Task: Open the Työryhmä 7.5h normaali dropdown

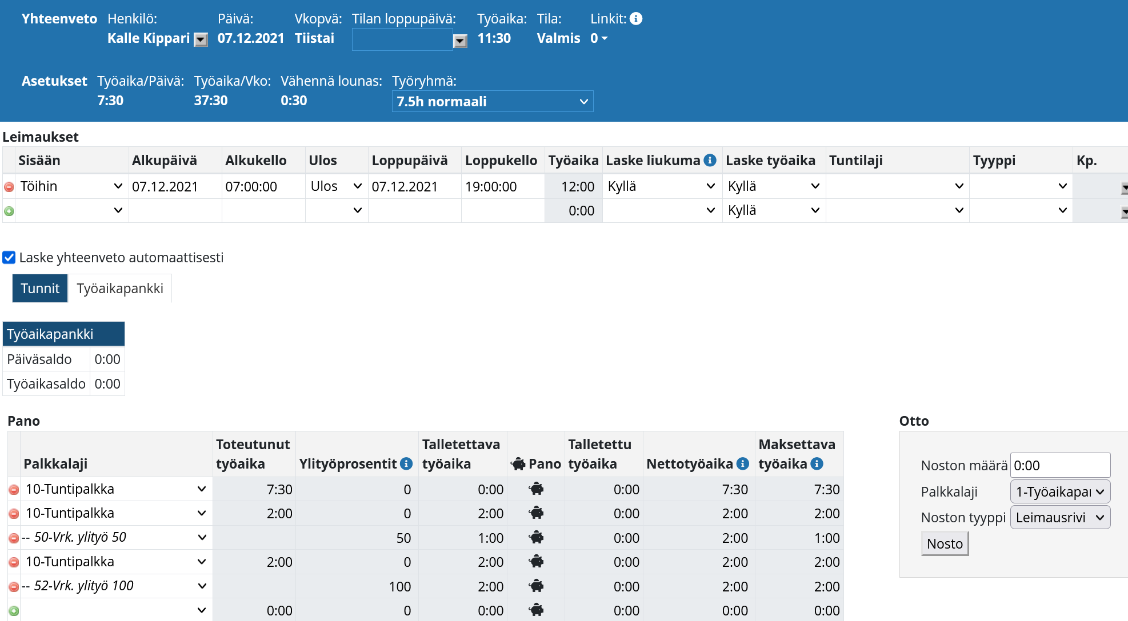Action: click(x=493, y=101)
